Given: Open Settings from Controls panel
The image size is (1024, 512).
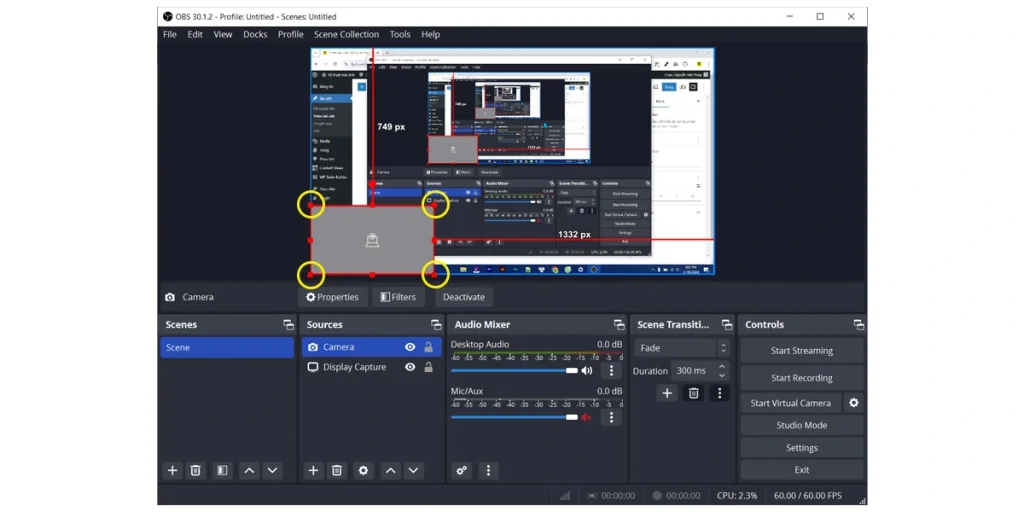Looking at the screenshot, I should [x=802, y=448].
